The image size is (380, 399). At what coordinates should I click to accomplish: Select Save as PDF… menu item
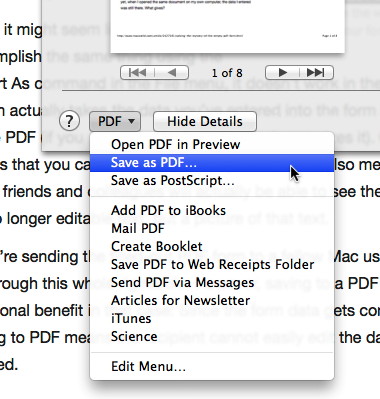(212, 163)
